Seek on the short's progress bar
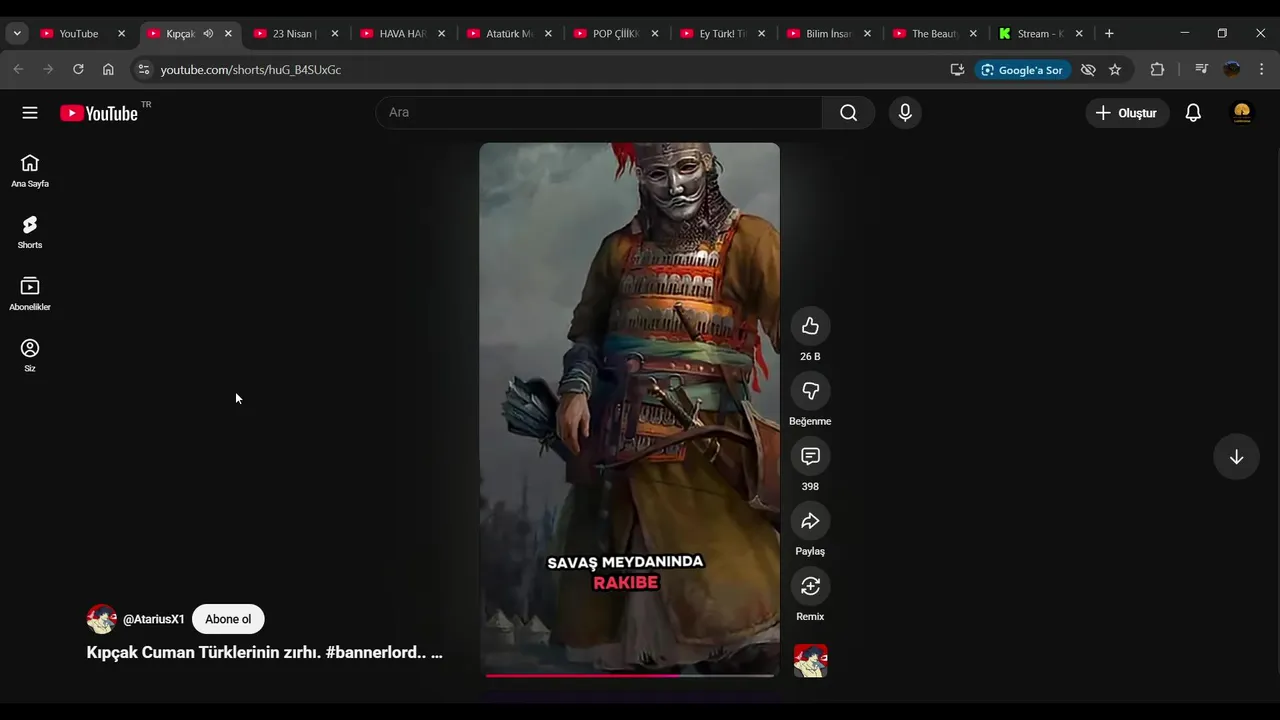1280x720 pixels. (x=630, y=675)
